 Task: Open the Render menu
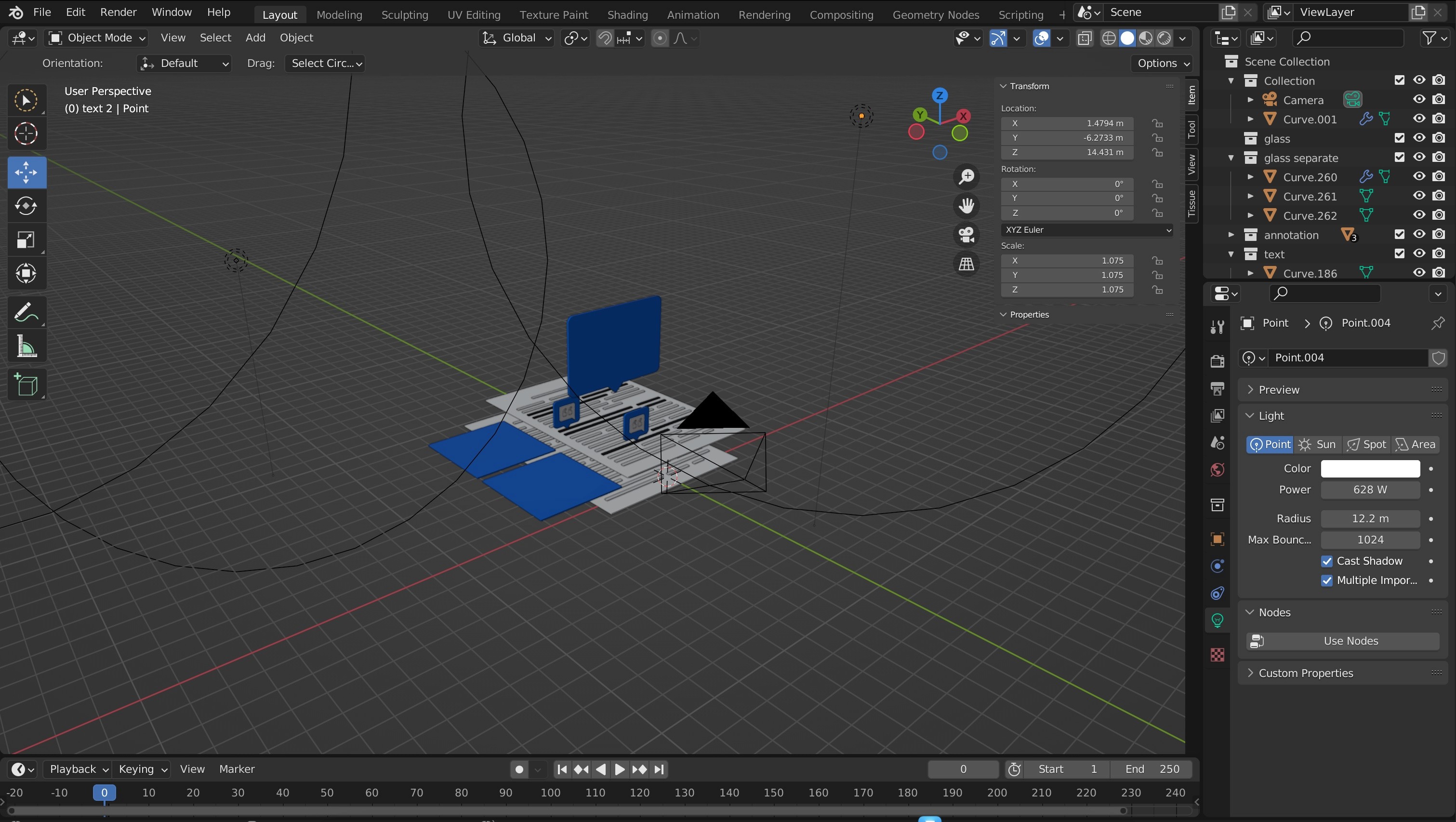point(118,13)
